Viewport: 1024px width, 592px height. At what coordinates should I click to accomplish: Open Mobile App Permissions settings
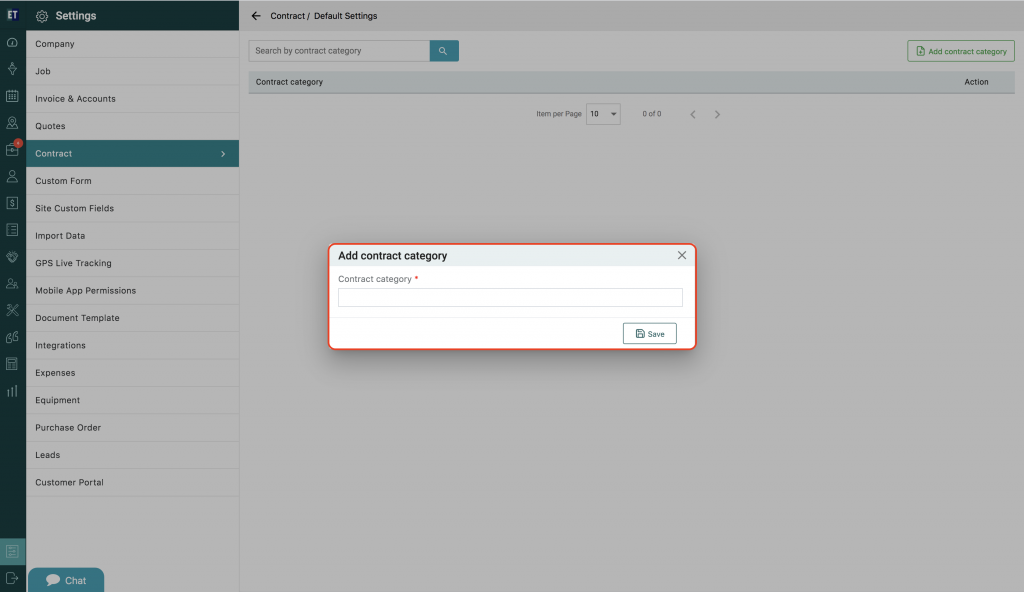[x=133, y=291]
